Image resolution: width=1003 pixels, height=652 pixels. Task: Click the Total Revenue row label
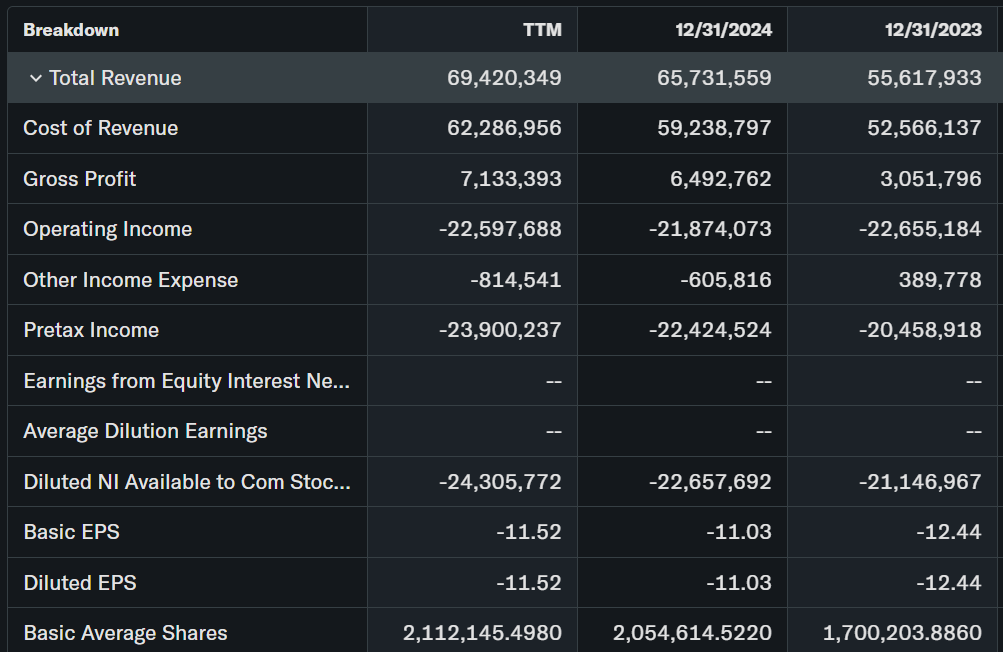pyautogui.click(x=115, y=78)
